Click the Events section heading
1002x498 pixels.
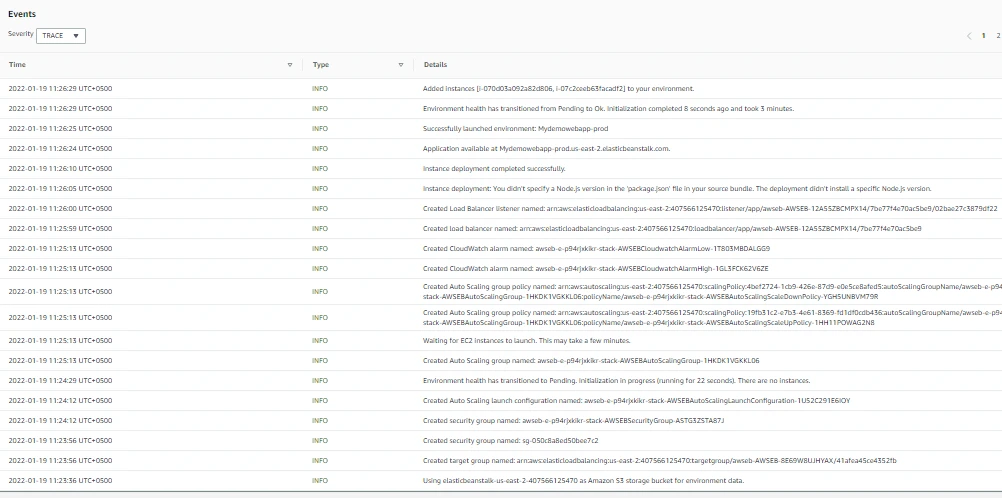(21, 15)
